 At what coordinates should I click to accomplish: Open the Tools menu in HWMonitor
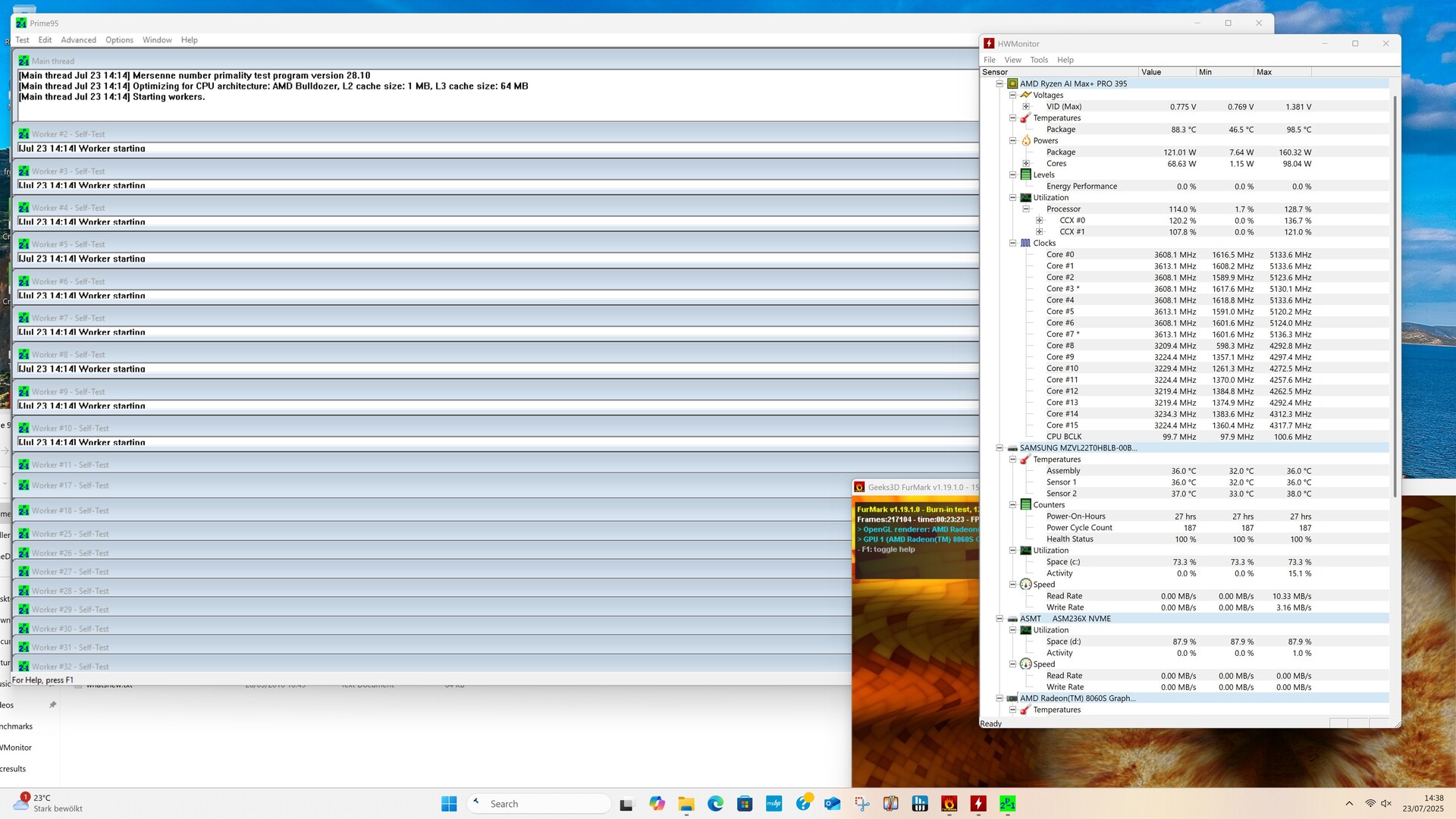pyautogui.click(x=1039, y=60)
